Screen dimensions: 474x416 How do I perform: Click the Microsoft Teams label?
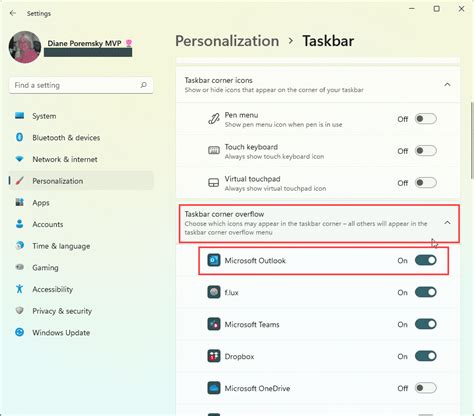[x=252, y=324]
